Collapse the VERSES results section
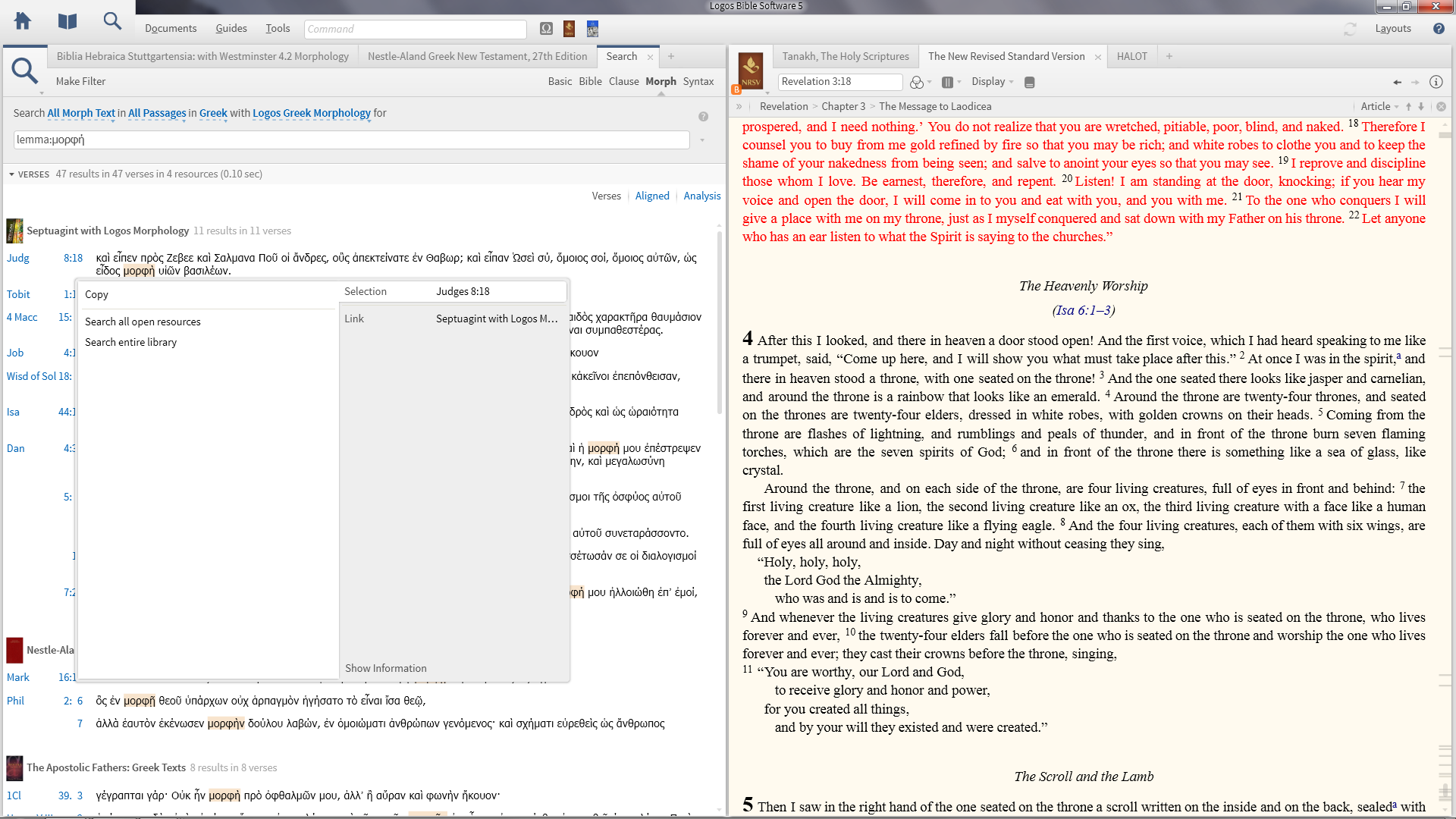Screen dimensions: 1456x819 pyautogui.click(x=12, y=174)
